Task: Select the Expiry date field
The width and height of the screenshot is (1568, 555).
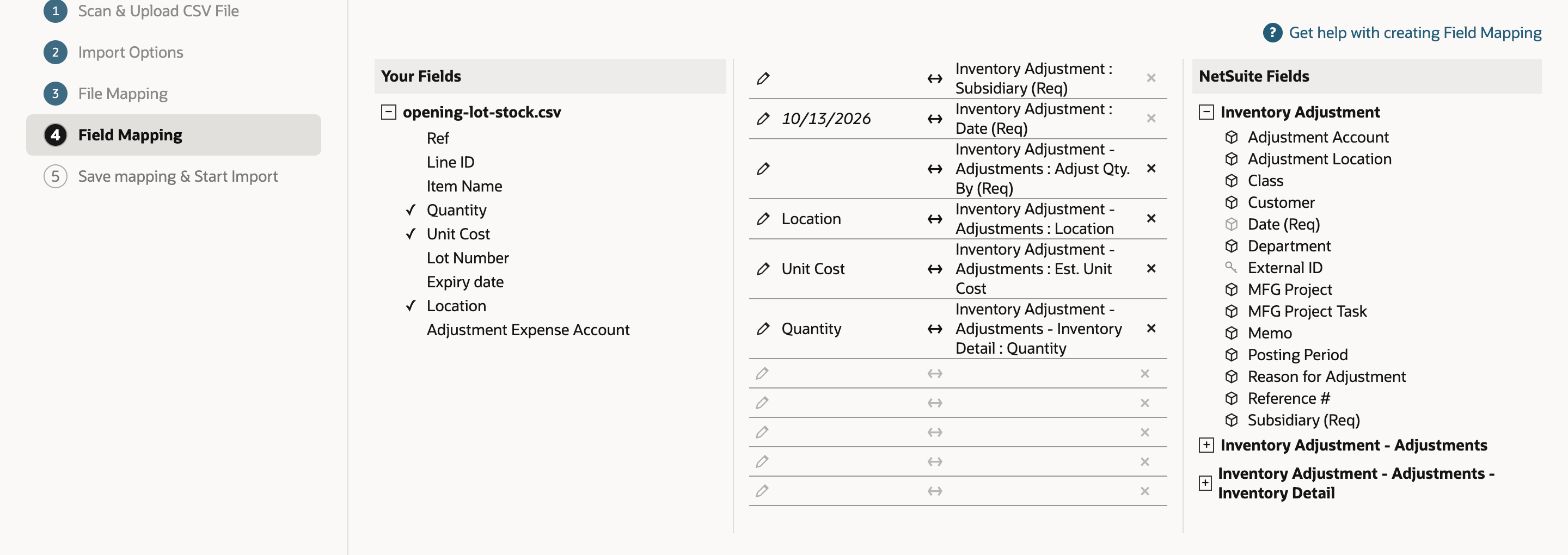Action: [465, 282]
